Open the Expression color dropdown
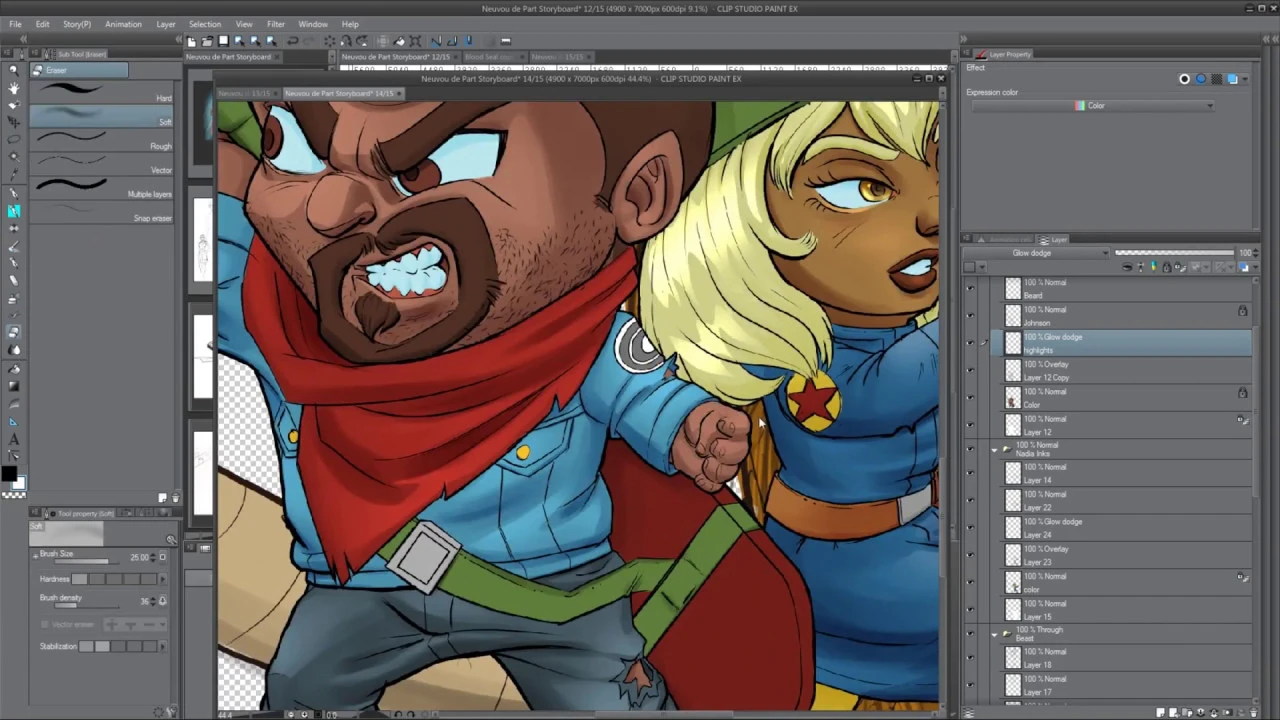This screenshot has width=1280, height=720. (1093, 106)
